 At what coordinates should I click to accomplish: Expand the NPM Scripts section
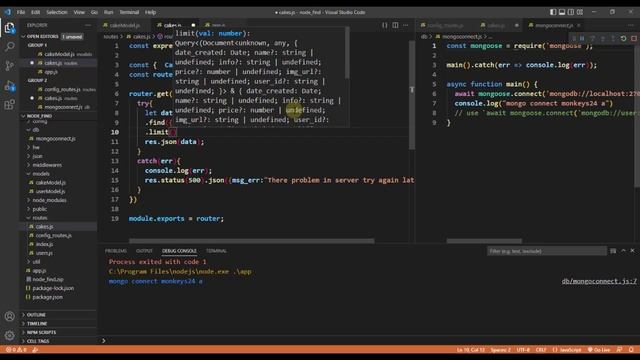pyautogui.click(x=58, y=332)
